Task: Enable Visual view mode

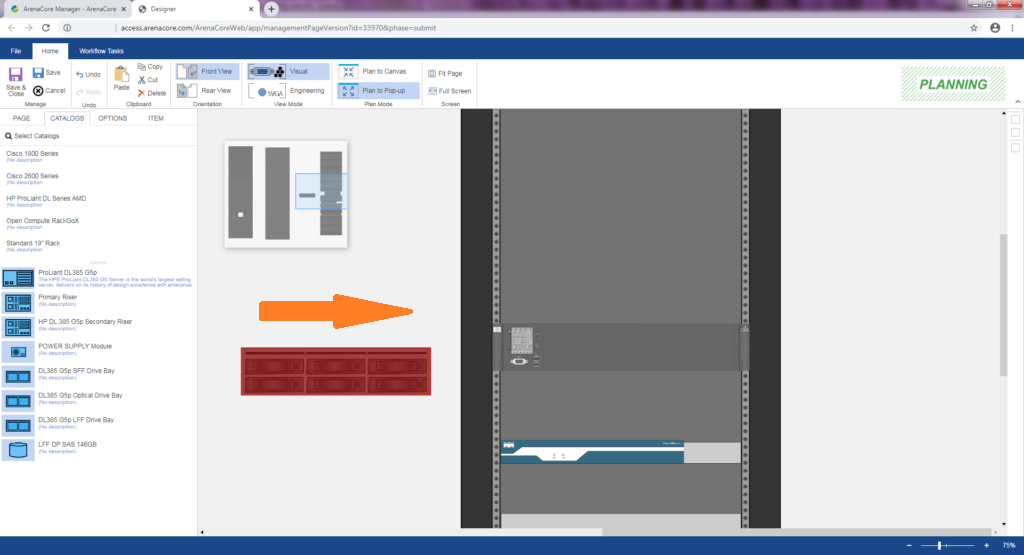Action: (288, 71)
